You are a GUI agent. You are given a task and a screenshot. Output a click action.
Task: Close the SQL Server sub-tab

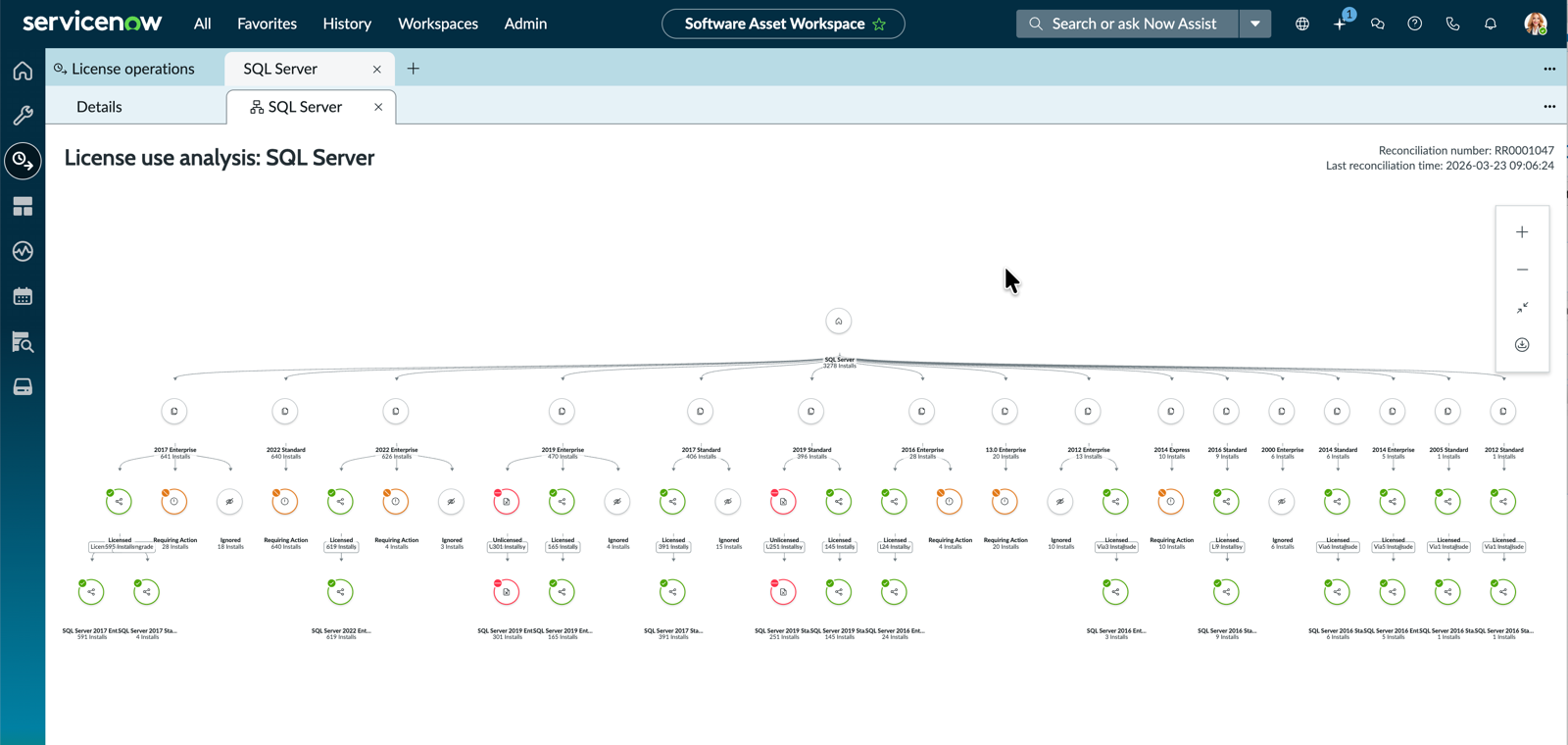click(x=378, y=107)
